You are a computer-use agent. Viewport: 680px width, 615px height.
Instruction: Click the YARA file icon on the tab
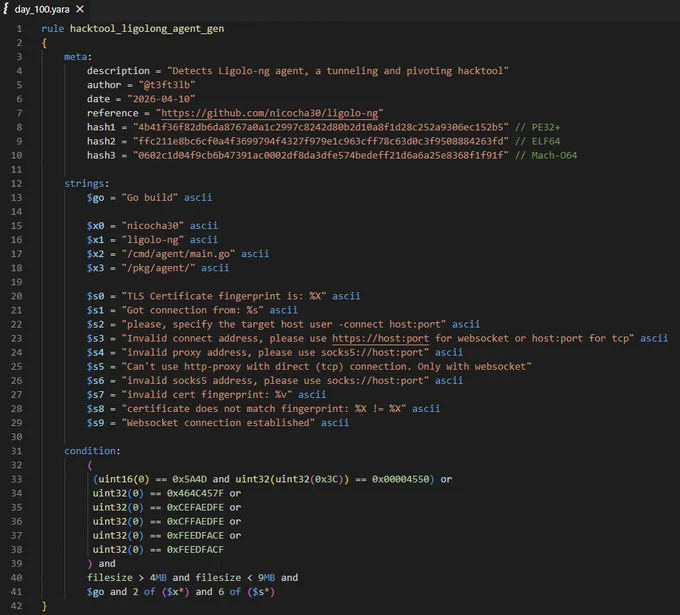(x=6, y=9)
